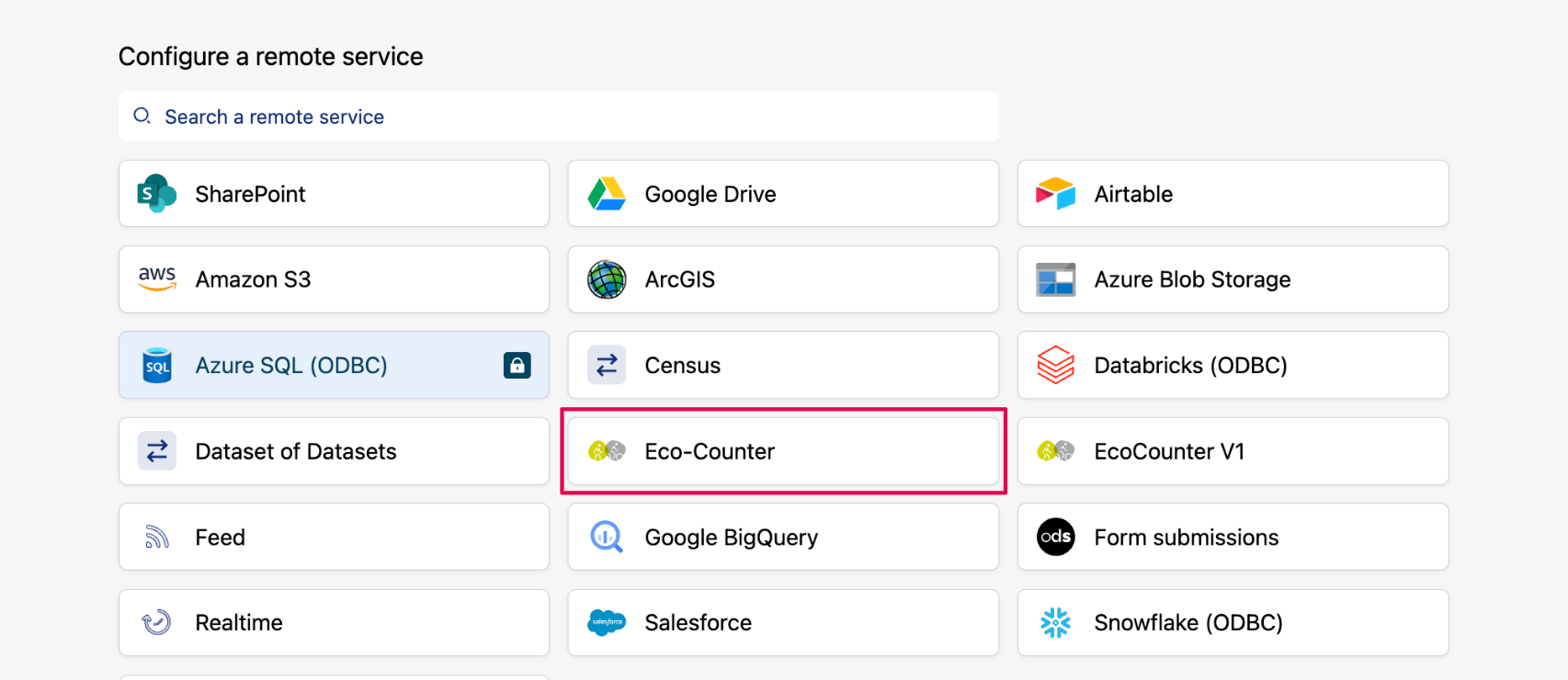Click the Google Drive triangle icon
Viewport: 1568px width, 680px height.
tap(607, 194)
